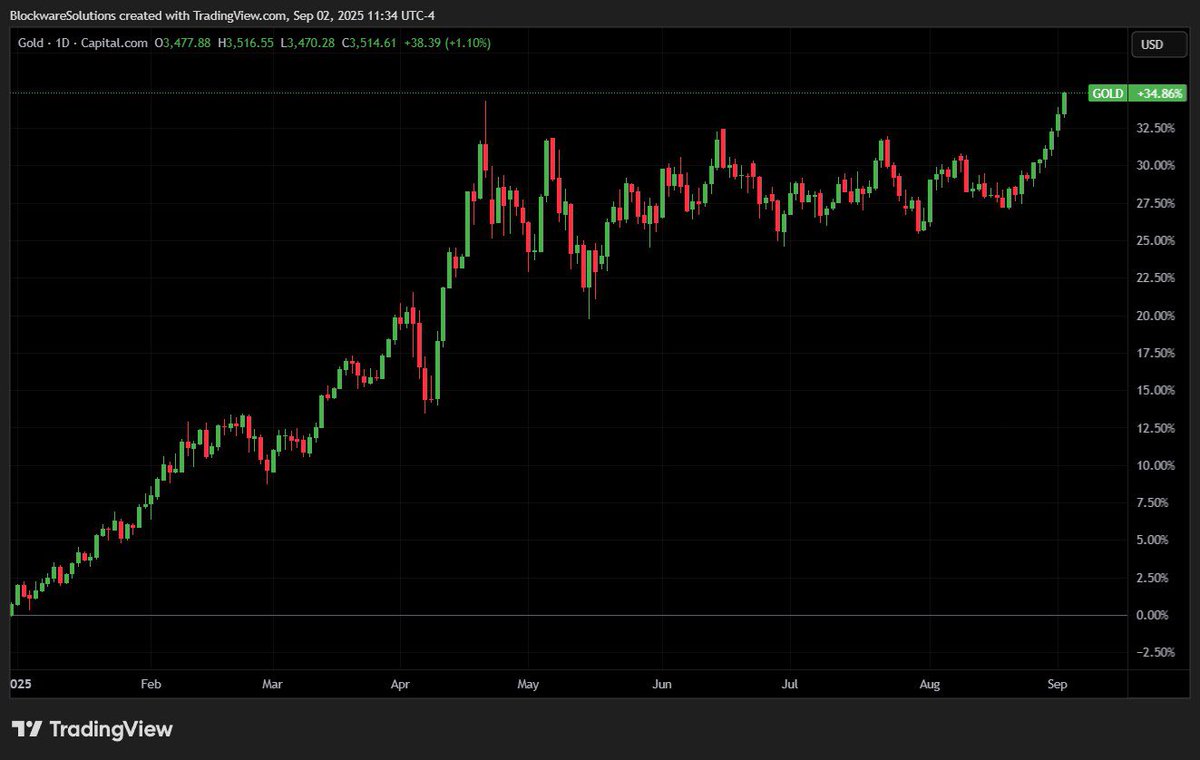
Task: Open the price scale by clicking 30.00%
Action: (x=1154, y=165)
